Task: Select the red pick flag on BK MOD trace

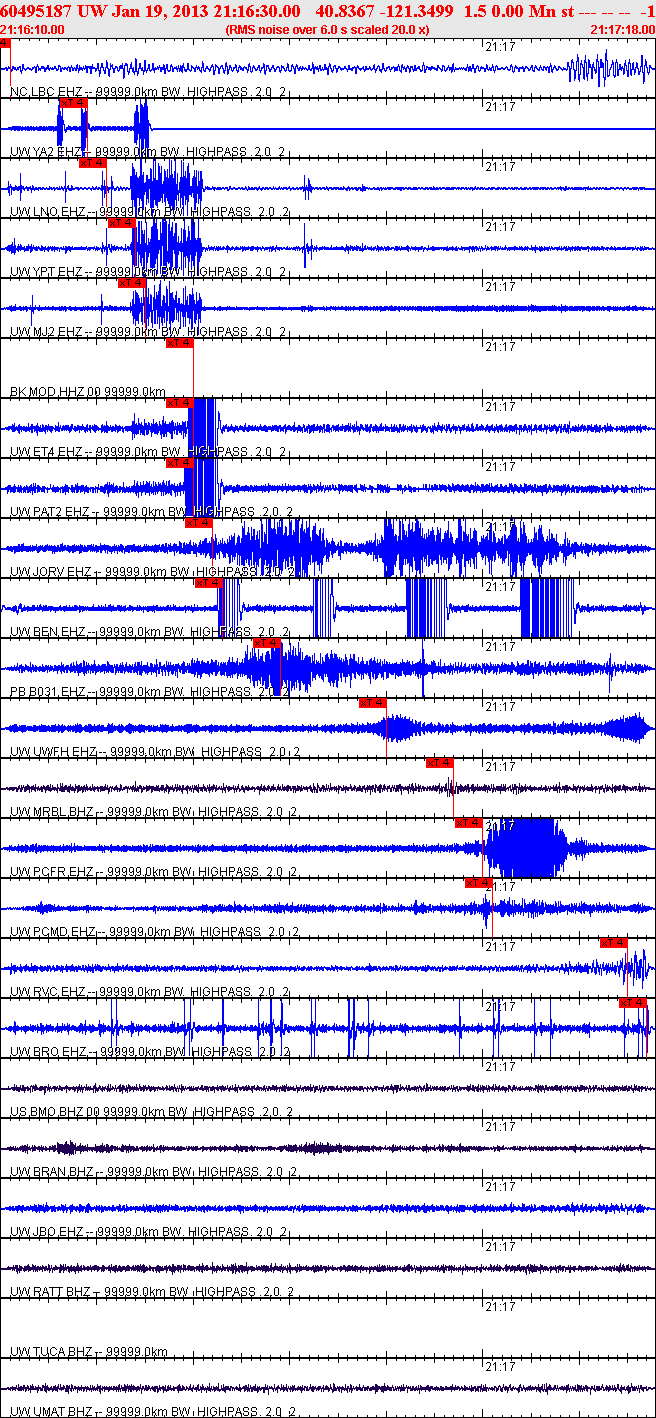Action: pyautogui.click(x=179, y=343)
